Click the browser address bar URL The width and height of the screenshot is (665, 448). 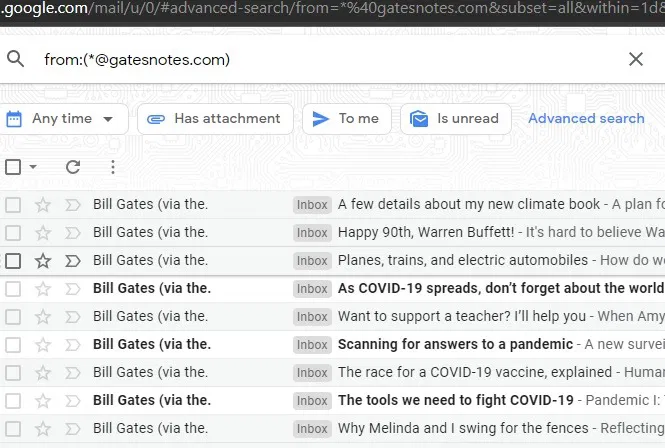[332, 8]
